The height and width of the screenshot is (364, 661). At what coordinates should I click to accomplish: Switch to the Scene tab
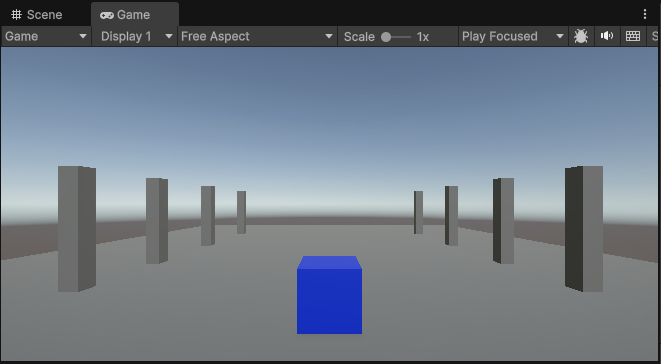(37, 15)
